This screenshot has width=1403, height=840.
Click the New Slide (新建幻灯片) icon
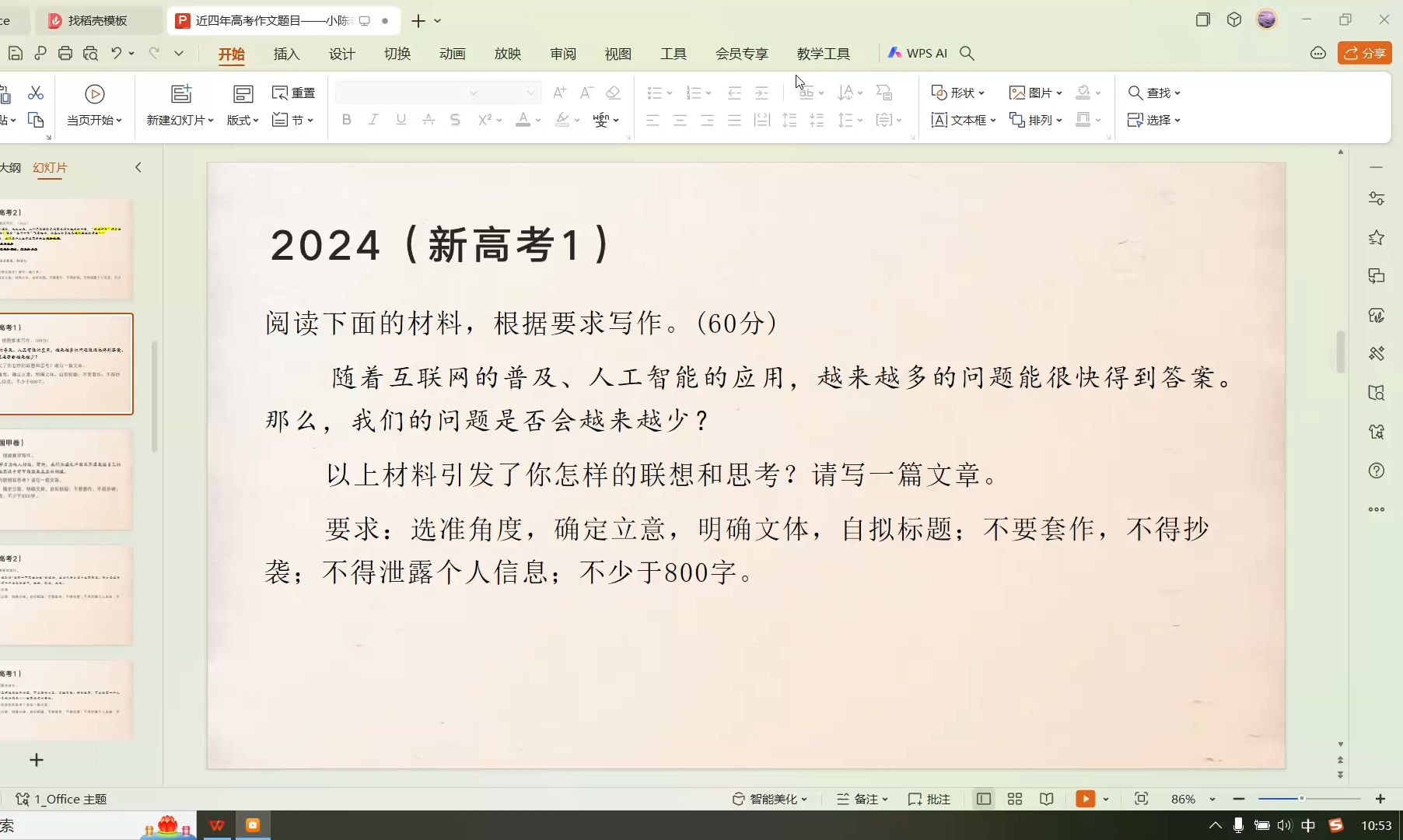pos(181,93)
